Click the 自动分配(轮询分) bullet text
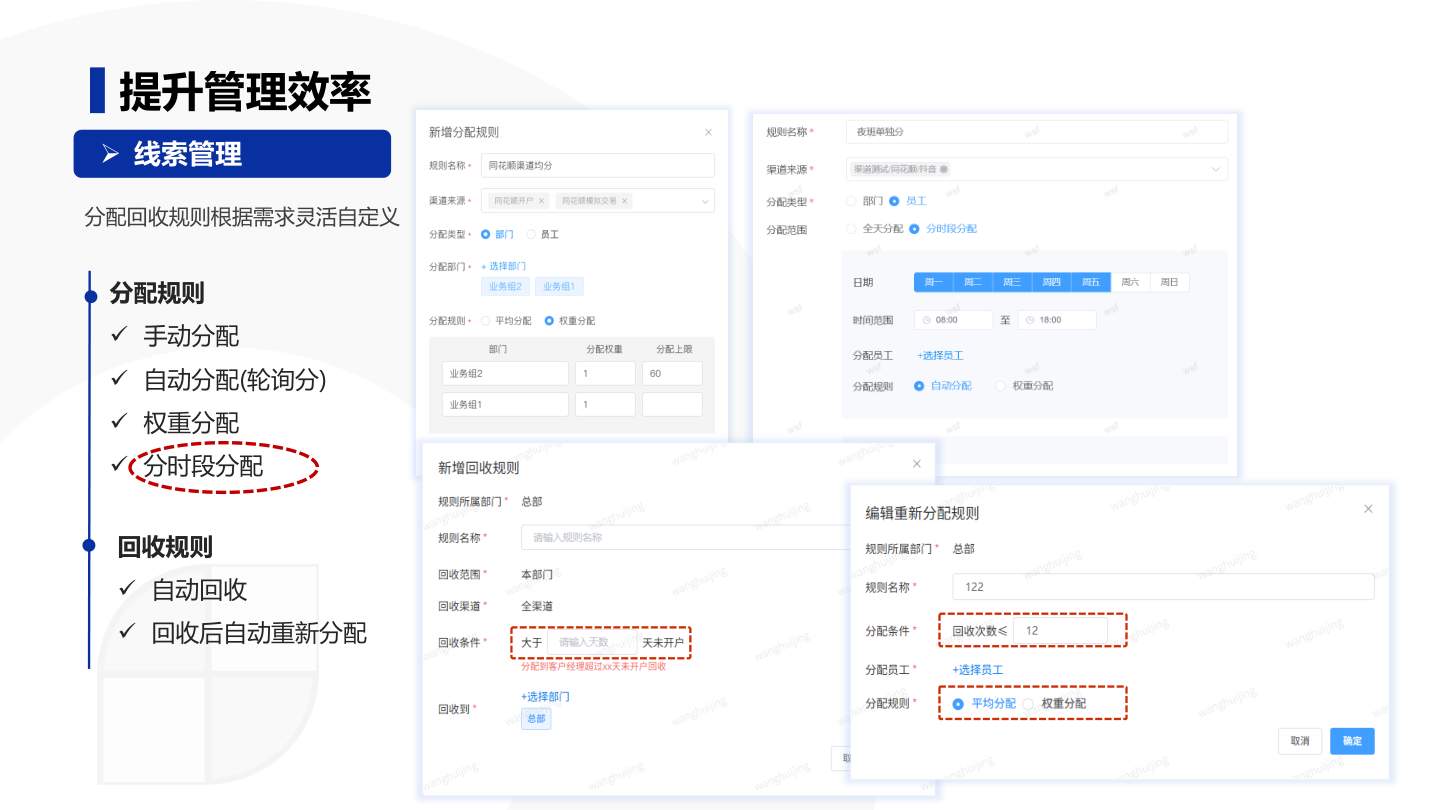The image size is (1440, 810). click(x=235, y=380)
